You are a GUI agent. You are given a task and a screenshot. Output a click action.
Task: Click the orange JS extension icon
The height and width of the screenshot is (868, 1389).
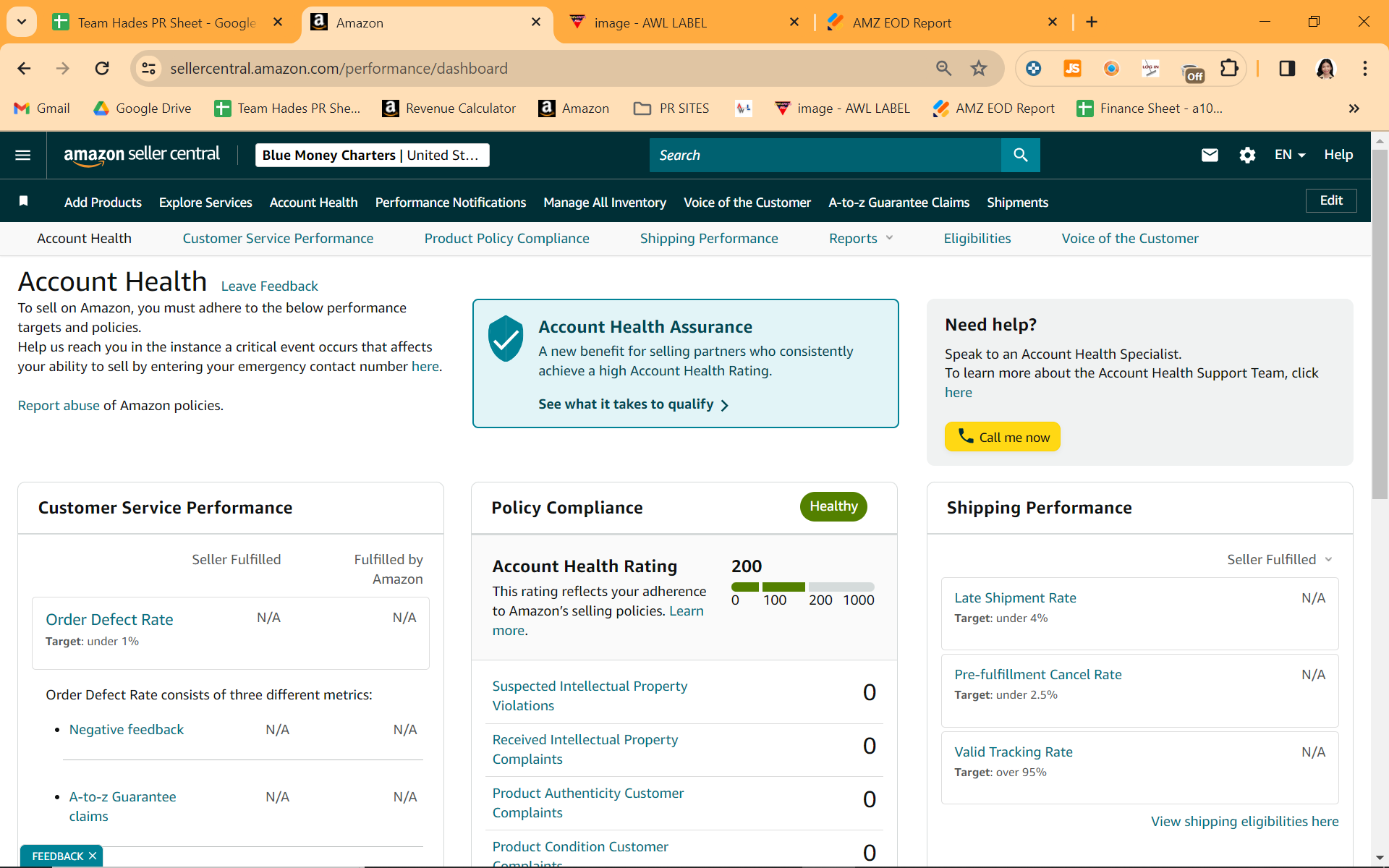click(x=1072, y=68)
